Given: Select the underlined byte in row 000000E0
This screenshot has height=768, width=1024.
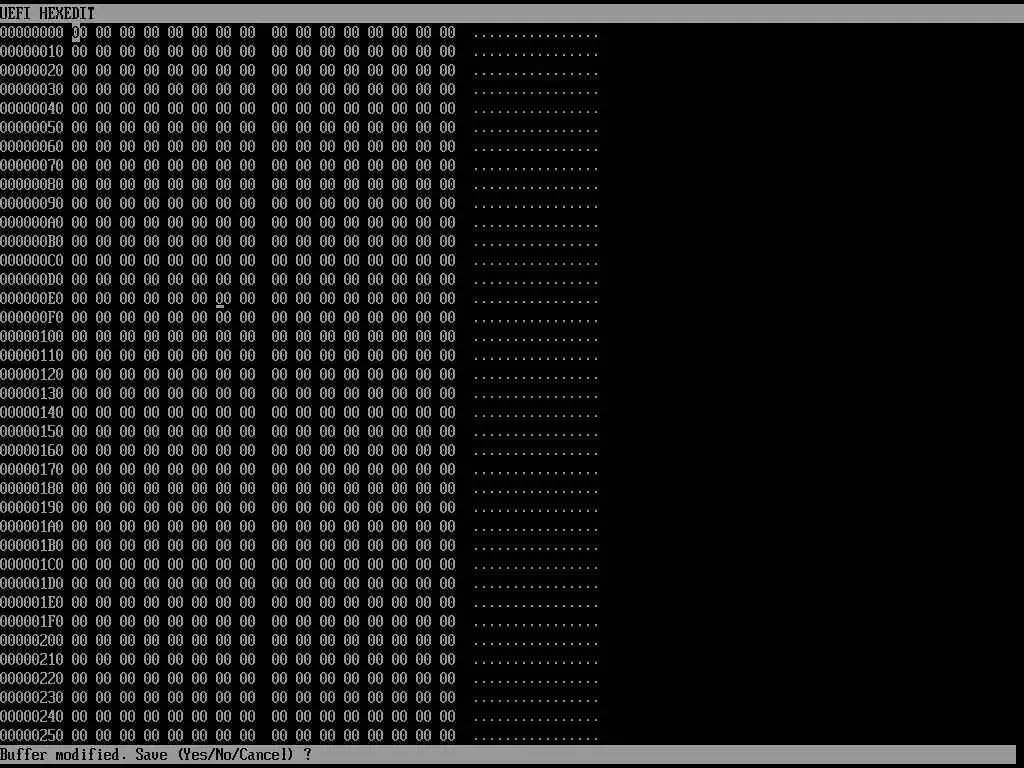Looking at the screenshot, I should [223, 298].
